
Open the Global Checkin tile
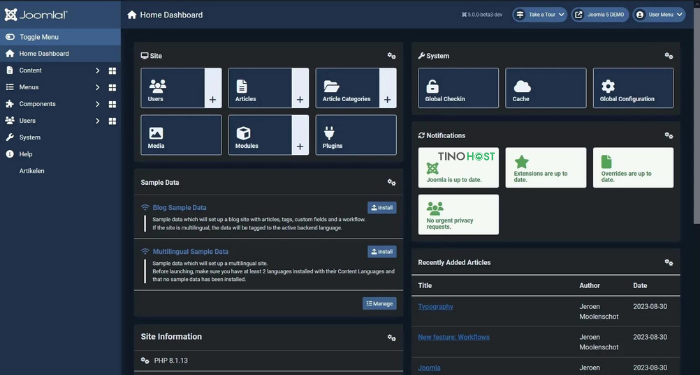[458, 88]
